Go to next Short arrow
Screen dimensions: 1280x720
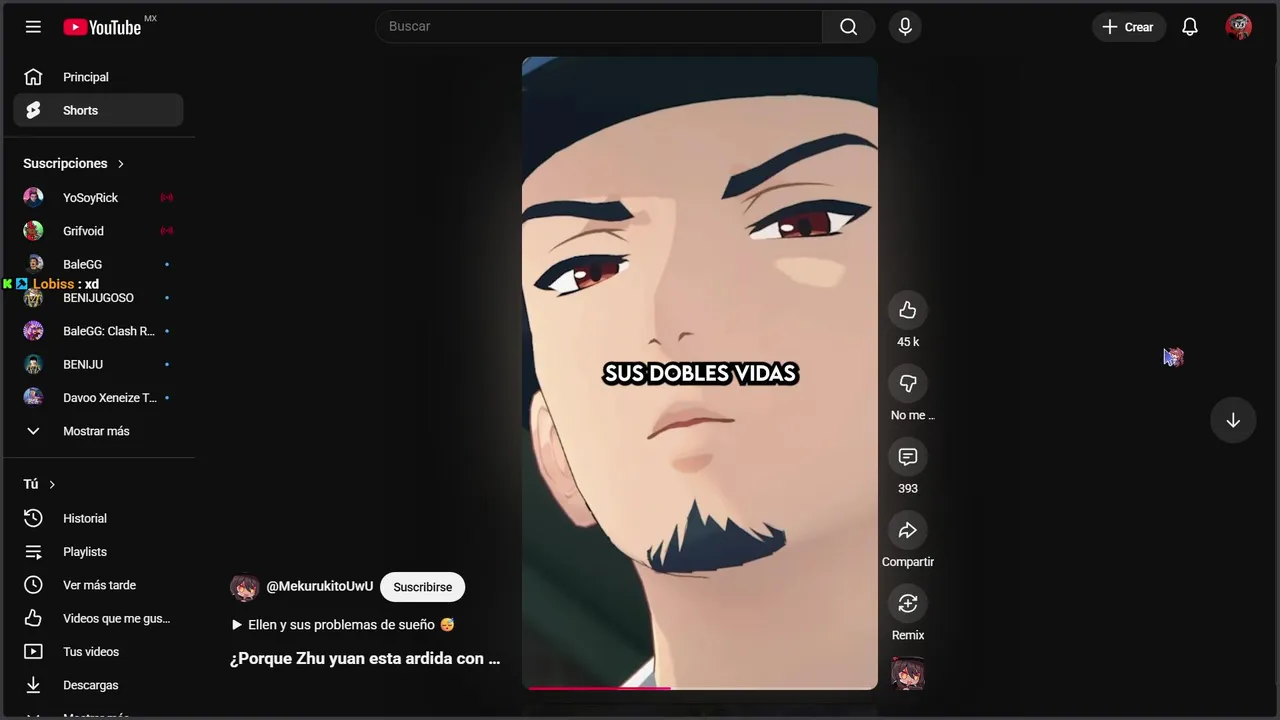[1233, 420]
